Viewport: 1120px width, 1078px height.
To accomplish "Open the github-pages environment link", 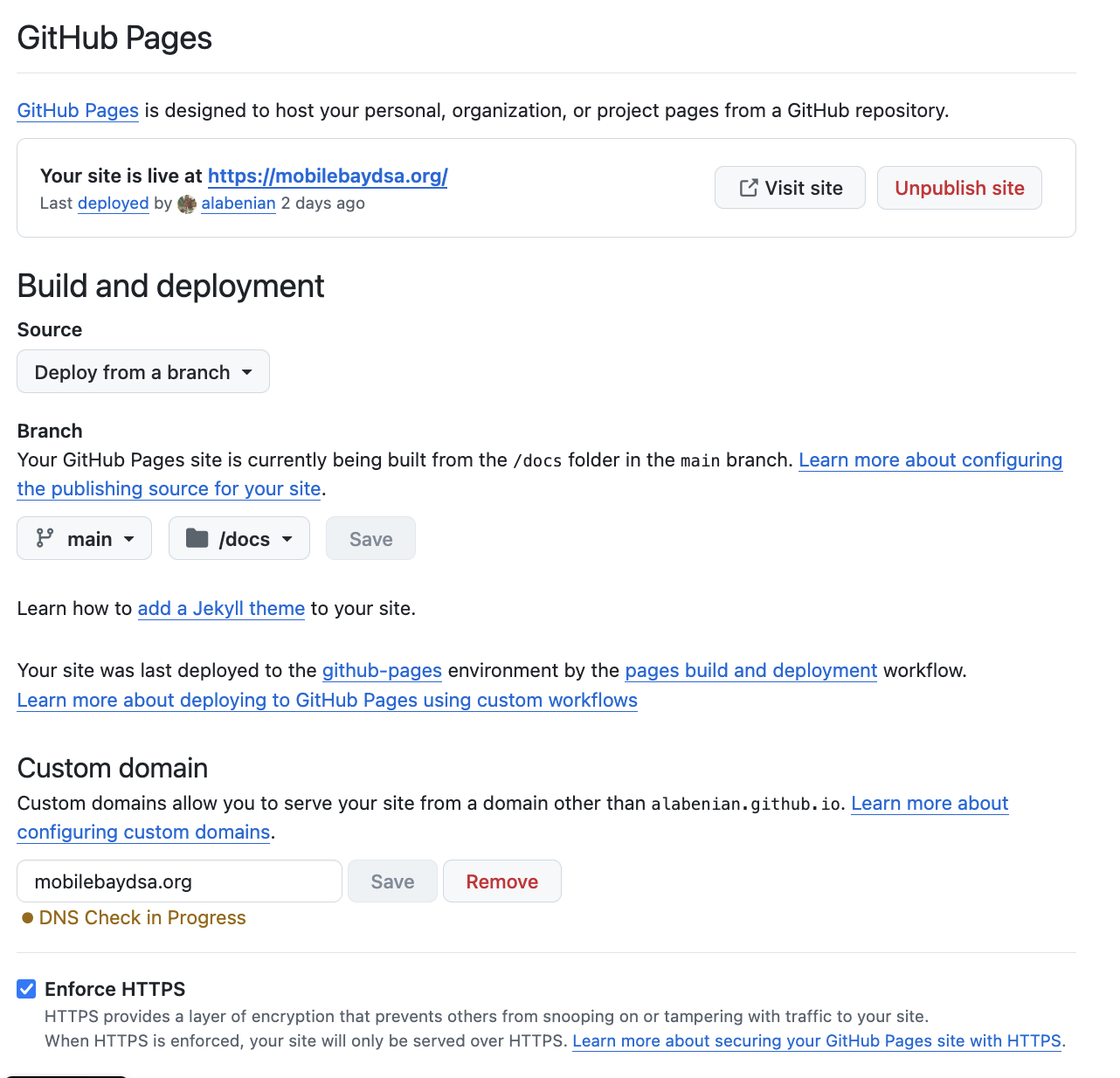I will point(382,670).
